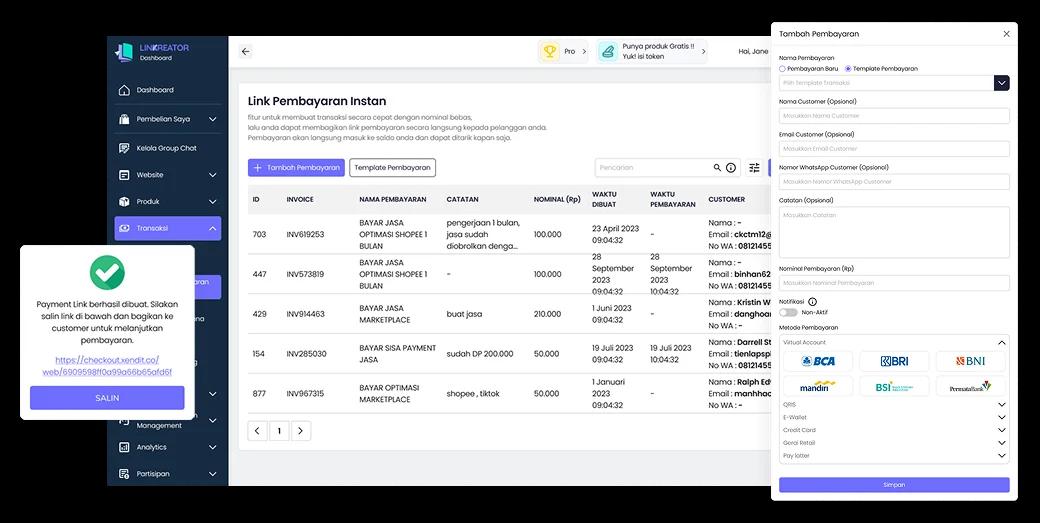Click the Website sidebar icon
Viewport: 1040px width, 523px height.
(x=124, y=175)
